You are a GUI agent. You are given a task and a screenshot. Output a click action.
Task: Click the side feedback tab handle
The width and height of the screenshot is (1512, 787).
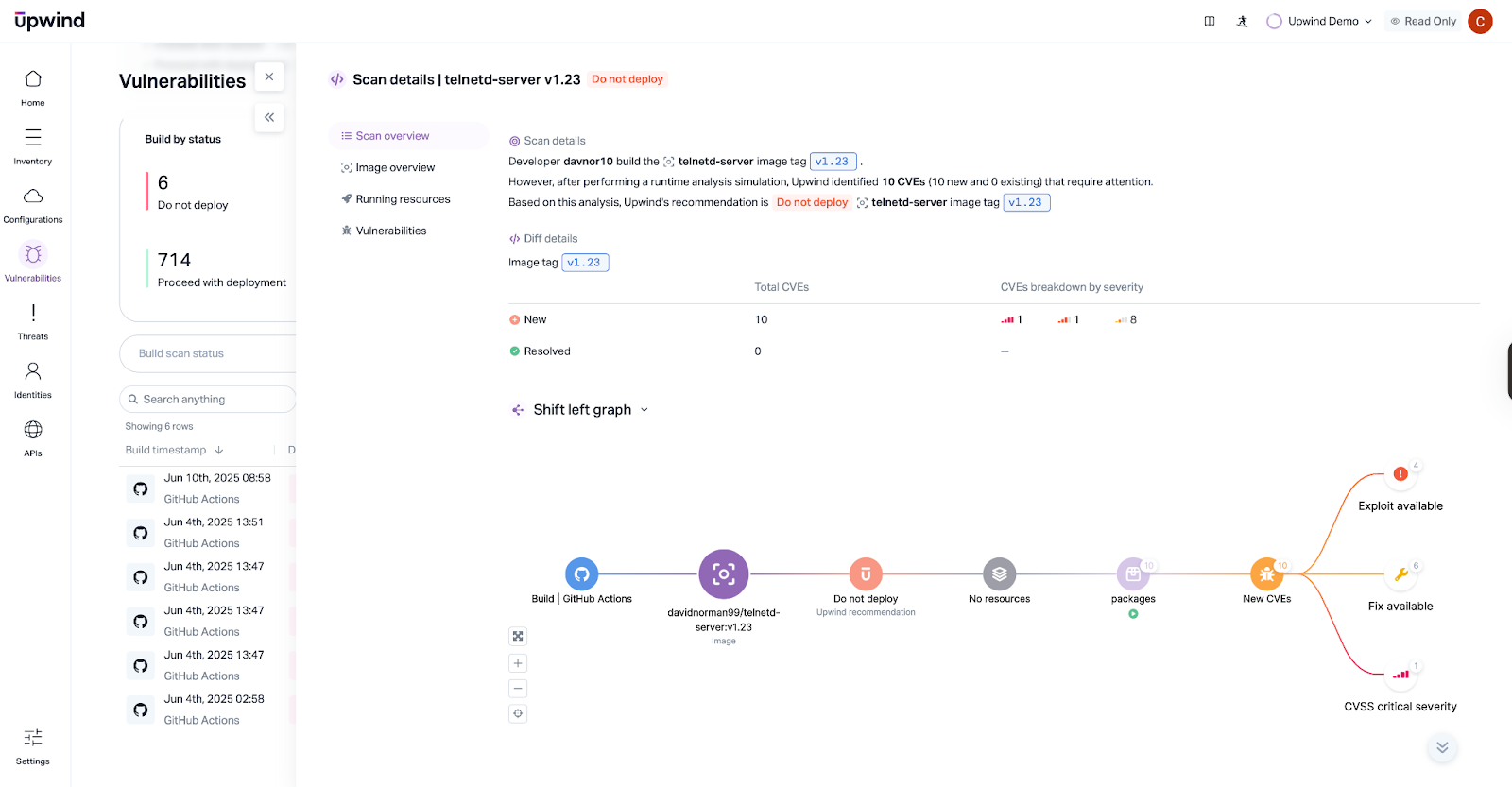(x=1509, y=370)
